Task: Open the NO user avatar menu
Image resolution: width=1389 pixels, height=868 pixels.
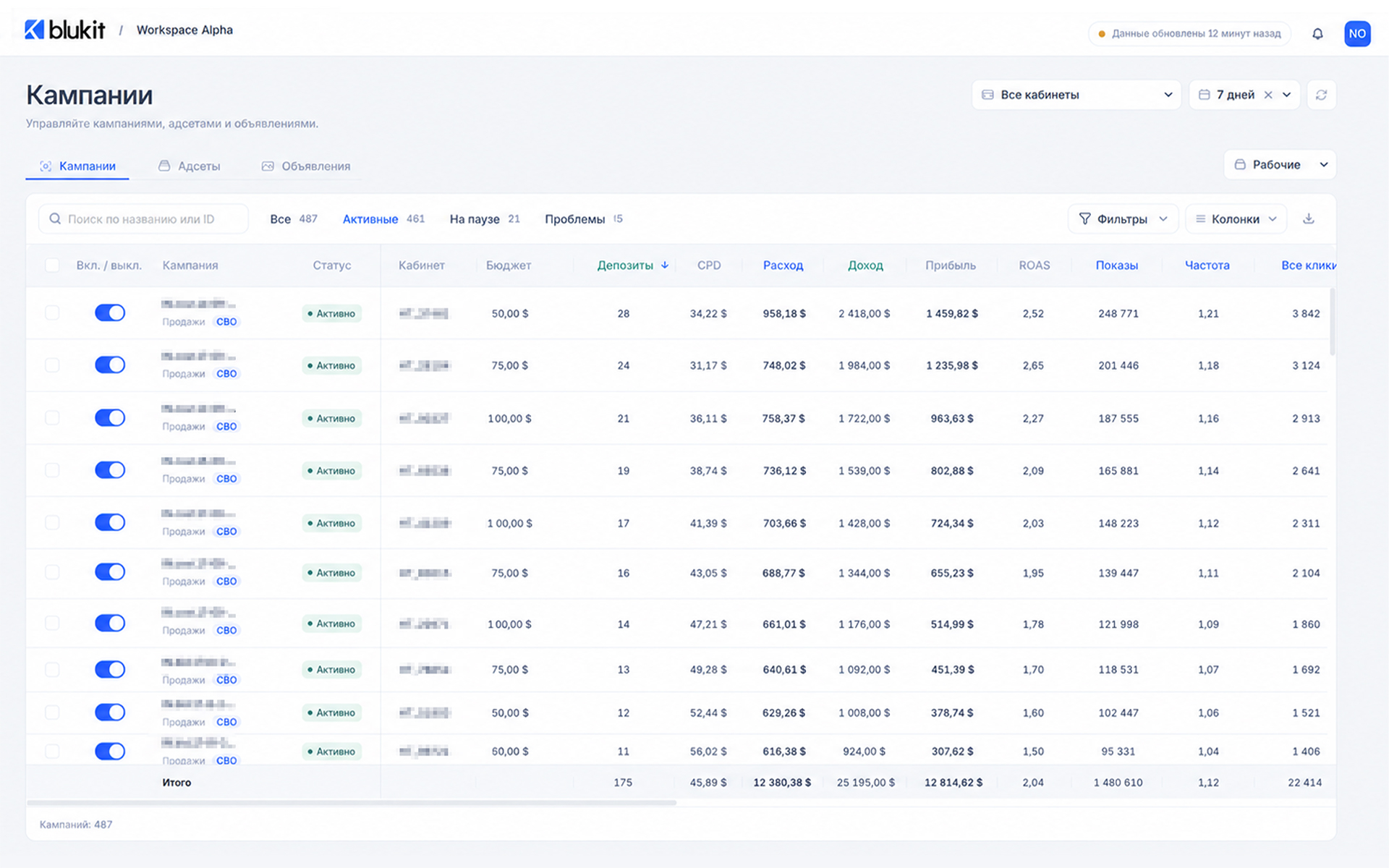Action: 1357,33
